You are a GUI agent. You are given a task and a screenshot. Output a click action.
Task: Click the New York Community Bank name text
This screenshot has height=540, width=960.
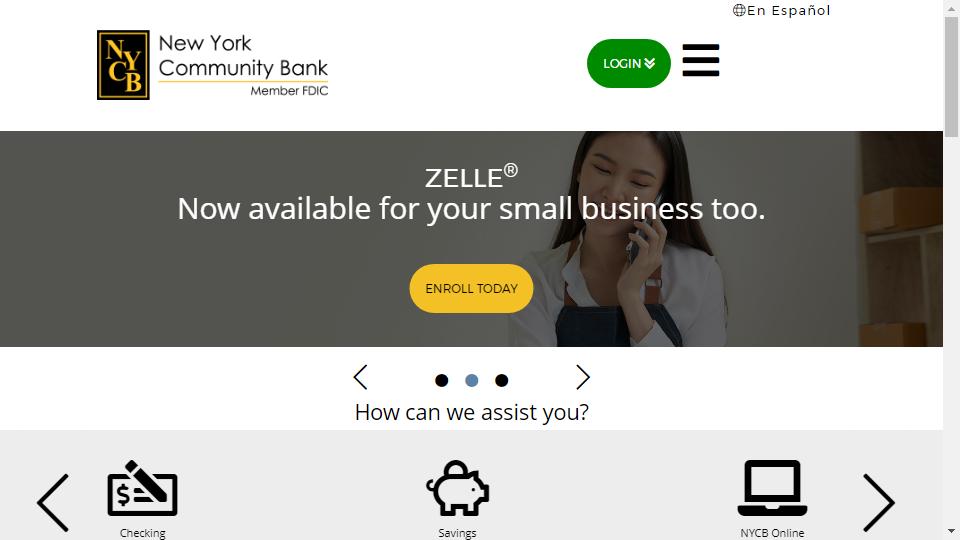point(243,56)
